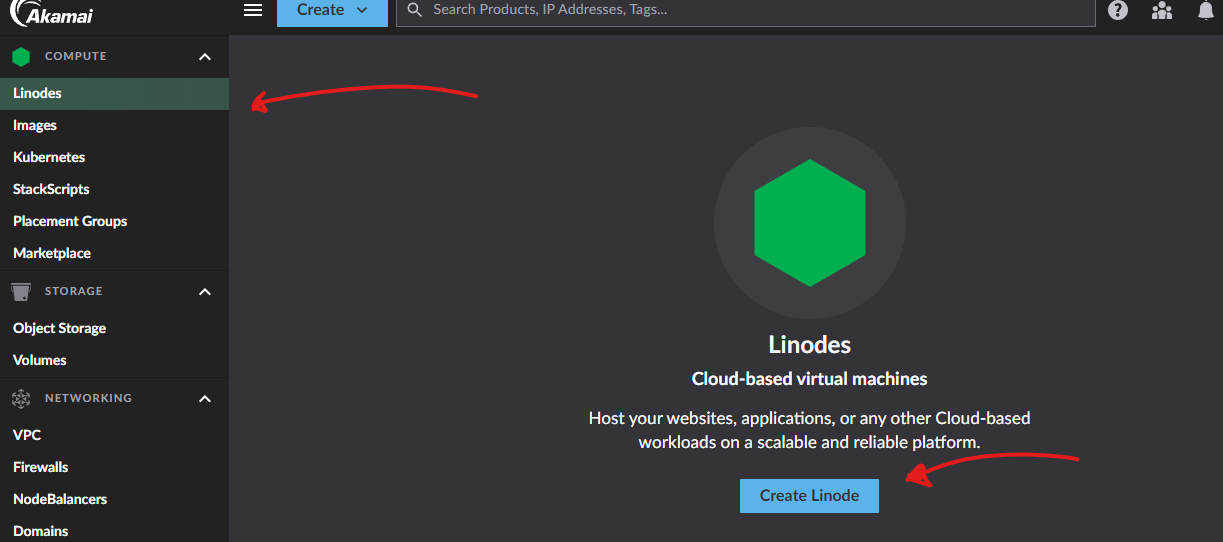Open Placement Groups in the sidebar
The width and height of the screenshot is (1223, 542).
coord(114,221)
